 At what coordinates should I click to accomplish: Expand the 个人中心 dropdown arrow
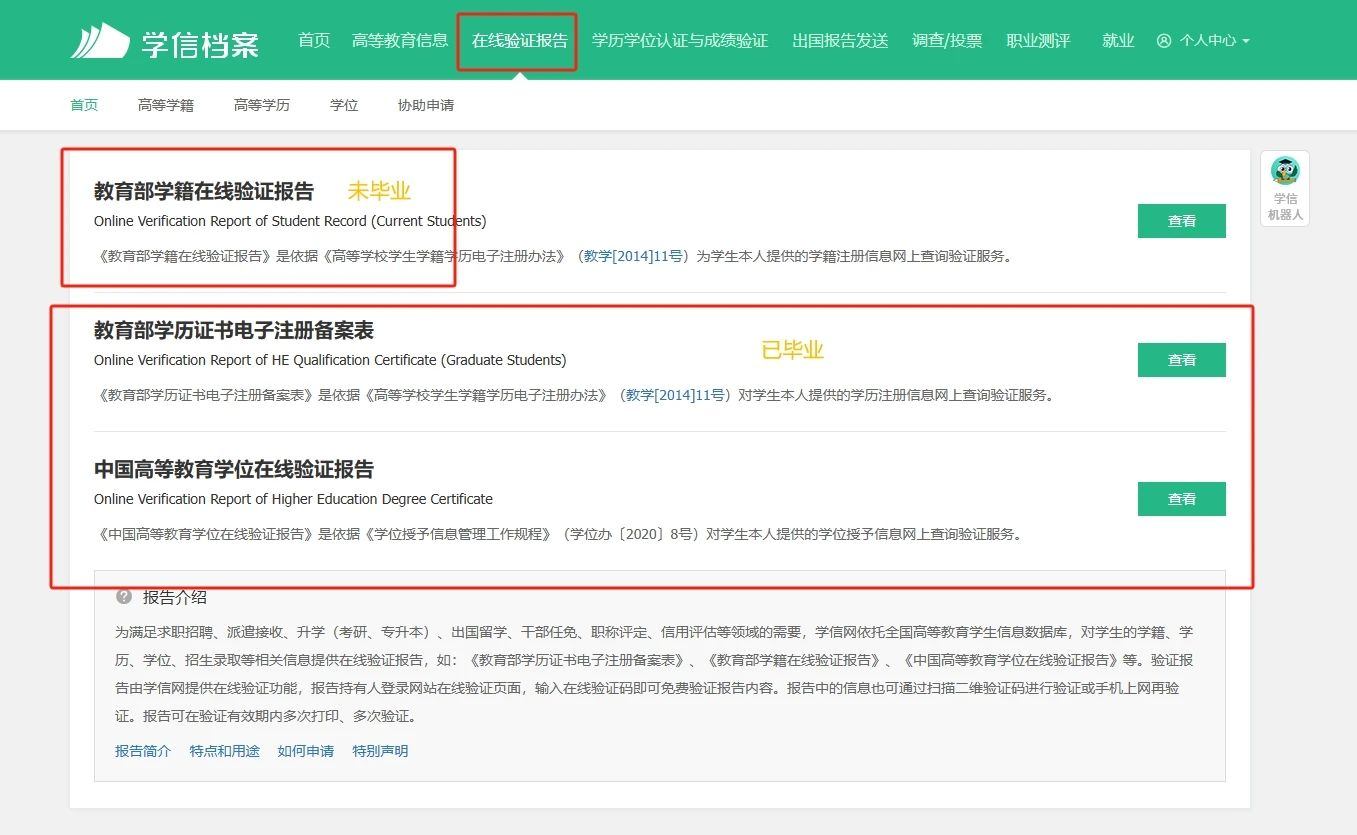1246,42
